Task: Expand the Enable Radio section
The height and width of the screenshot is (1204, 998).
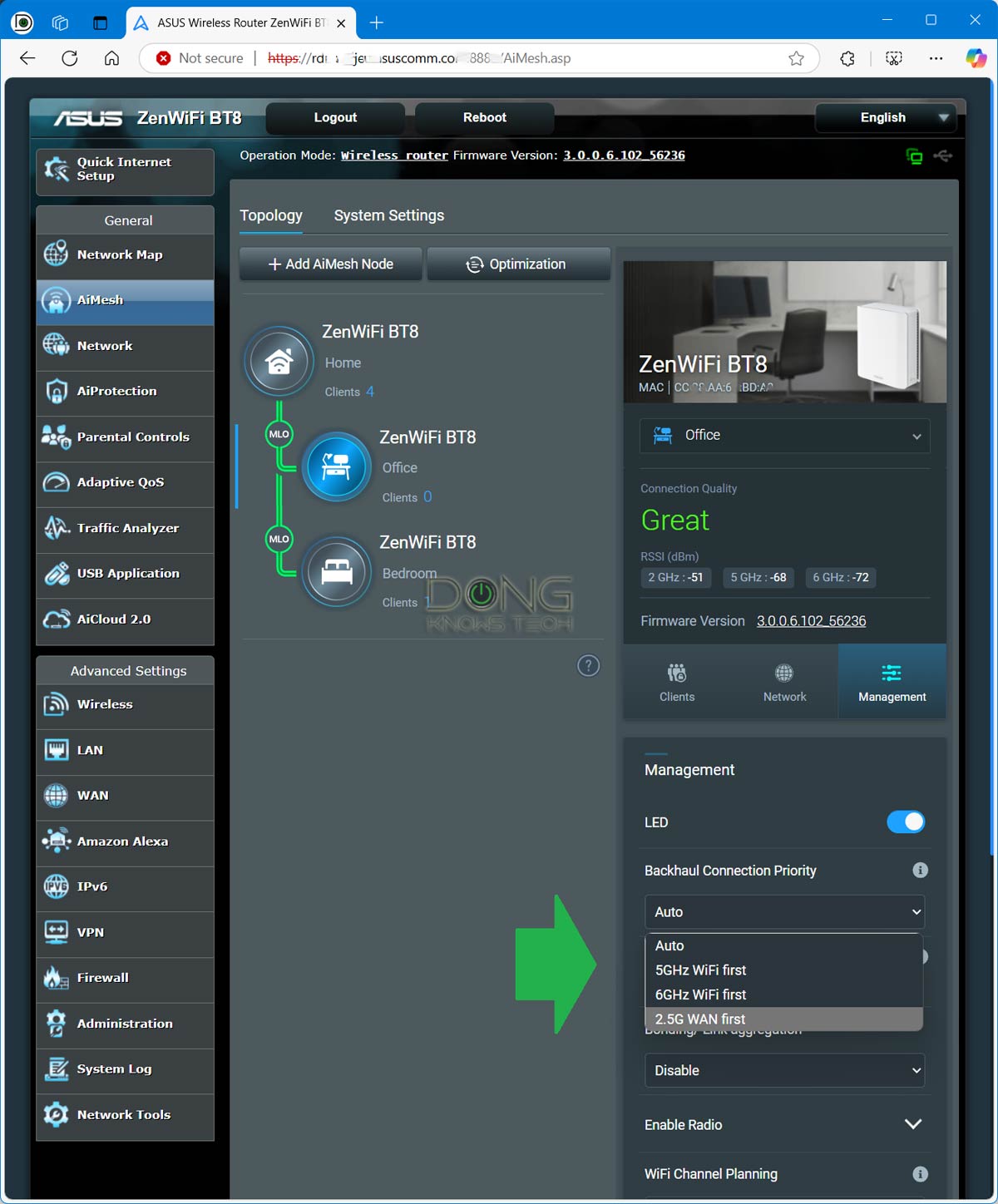Action: (x=912, y=1124)
